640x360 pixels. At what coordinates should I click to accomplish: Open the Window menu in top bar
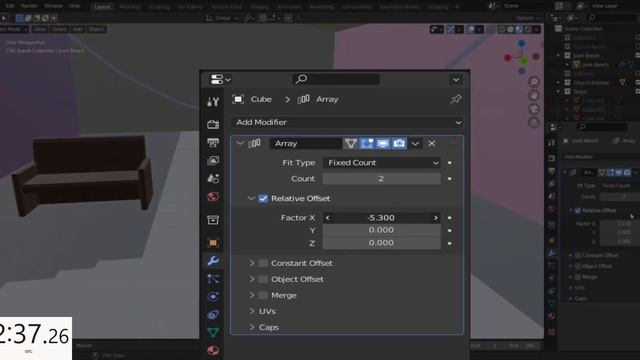click(x=53, y=6)
